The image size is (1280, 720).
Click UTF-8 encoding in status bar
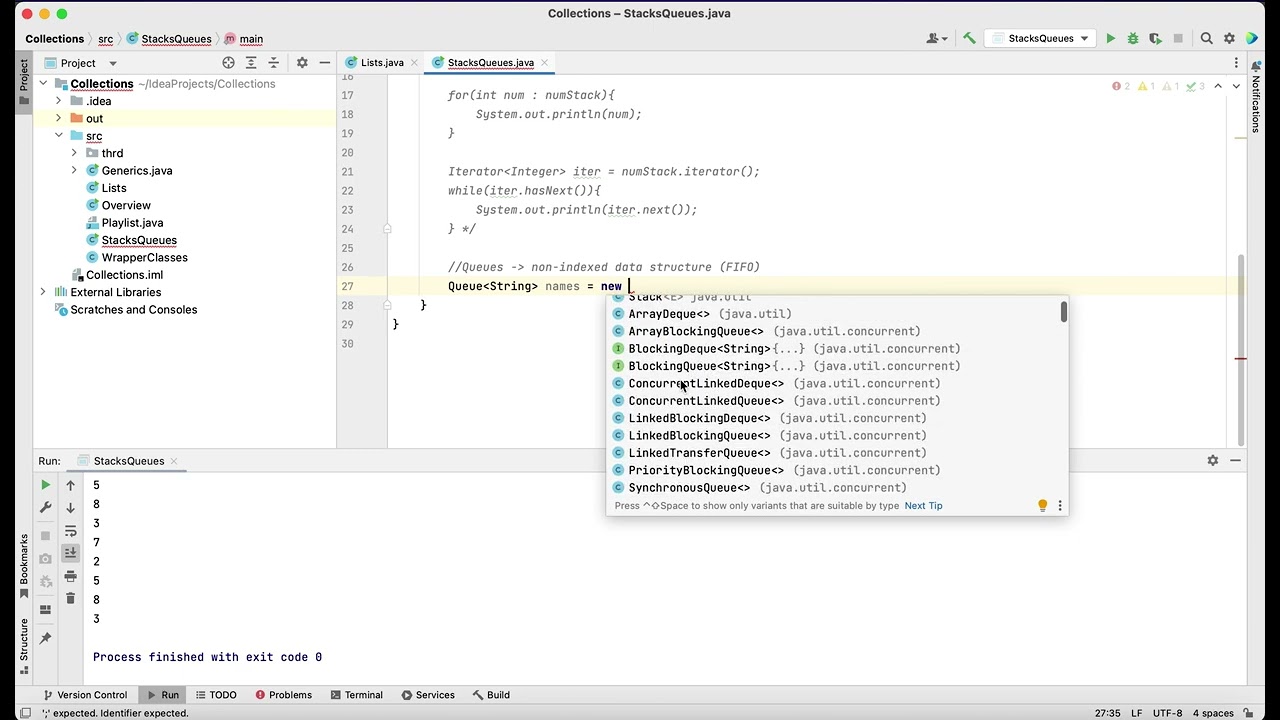pos(1167,713)
